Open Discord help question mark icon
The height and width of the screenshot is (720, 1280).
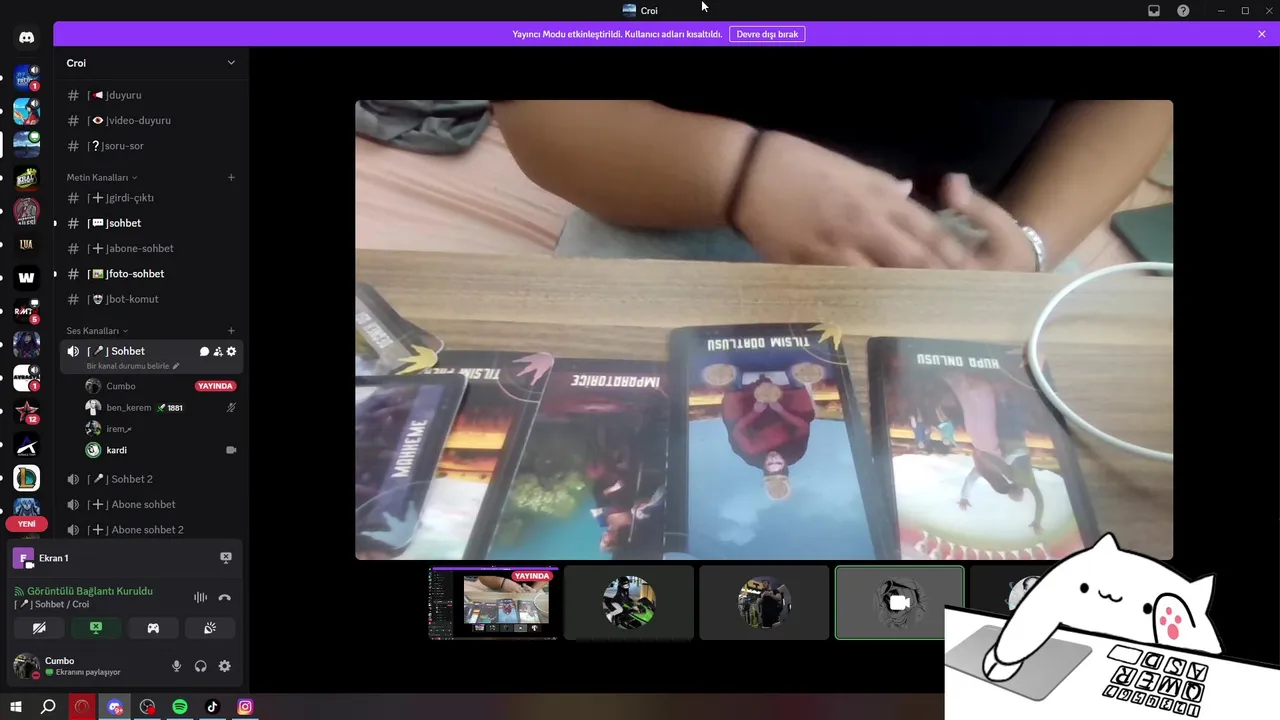tap(1183, 11)
